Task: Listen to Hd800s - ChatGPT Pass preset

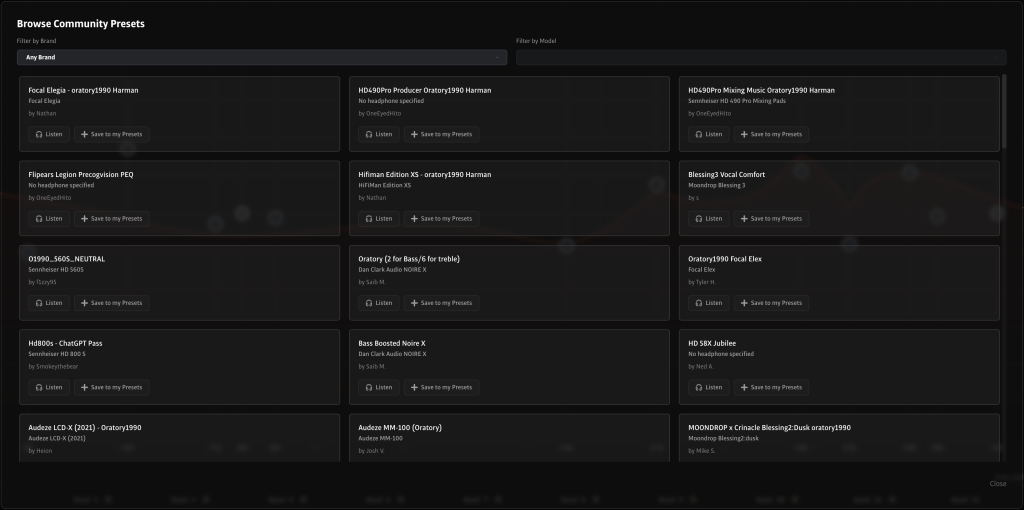Action: [x=49, y=387]
